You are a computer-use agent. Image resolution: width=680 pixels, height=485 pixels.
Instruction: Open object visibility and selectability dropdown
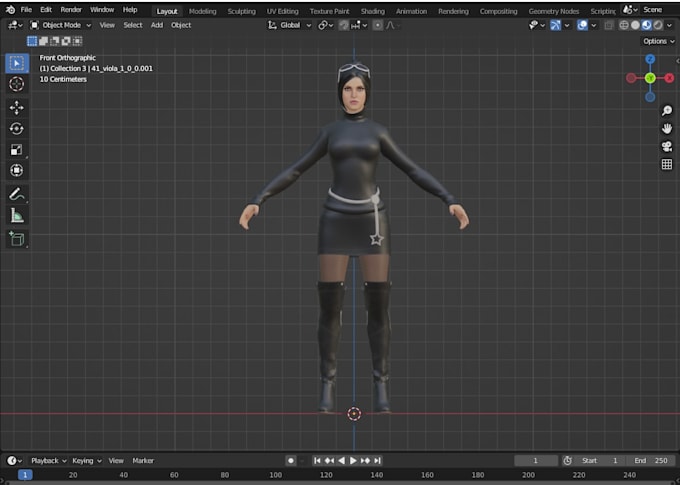(x=537, y=25)
